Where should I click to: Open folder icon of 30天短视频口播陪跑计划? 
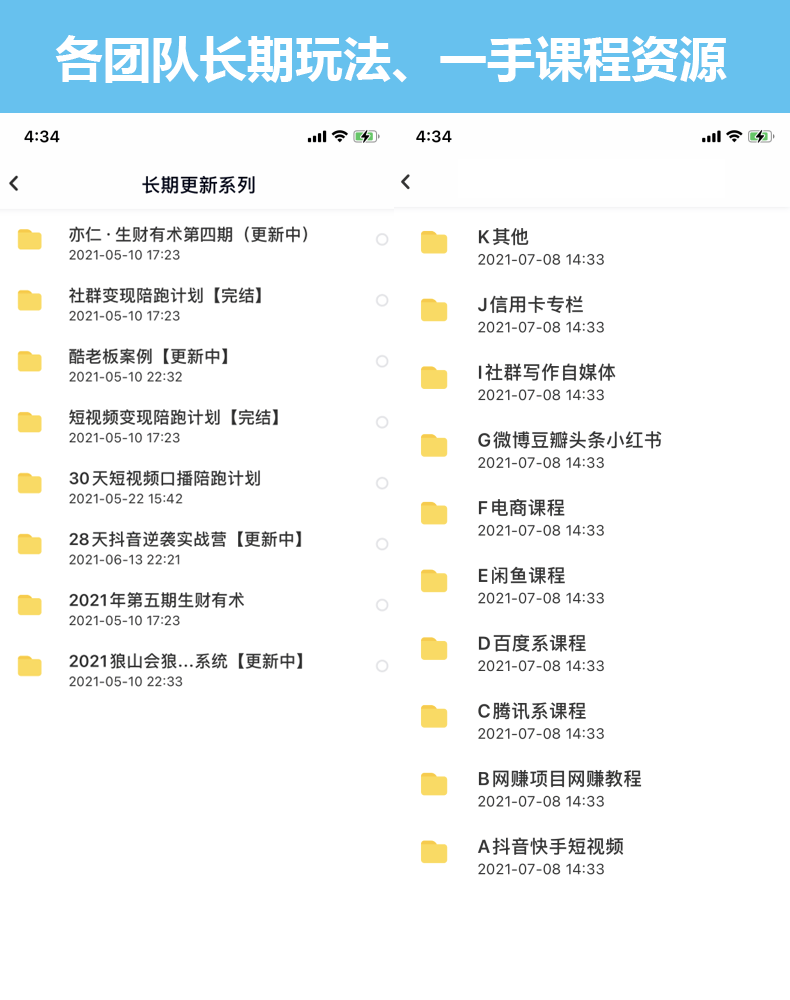(x=29, y=483)
